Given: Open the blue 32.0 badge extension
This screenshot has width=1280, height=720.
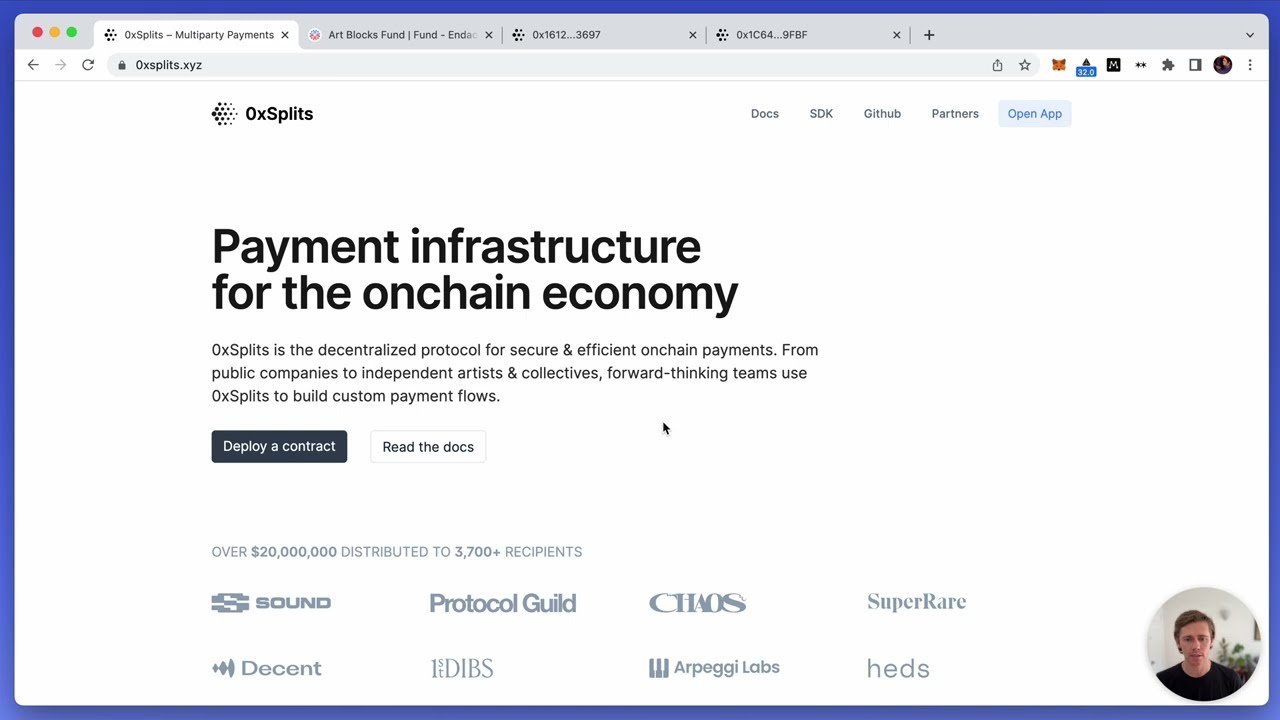Looking at the screenshot, I should click(1086, 66).
